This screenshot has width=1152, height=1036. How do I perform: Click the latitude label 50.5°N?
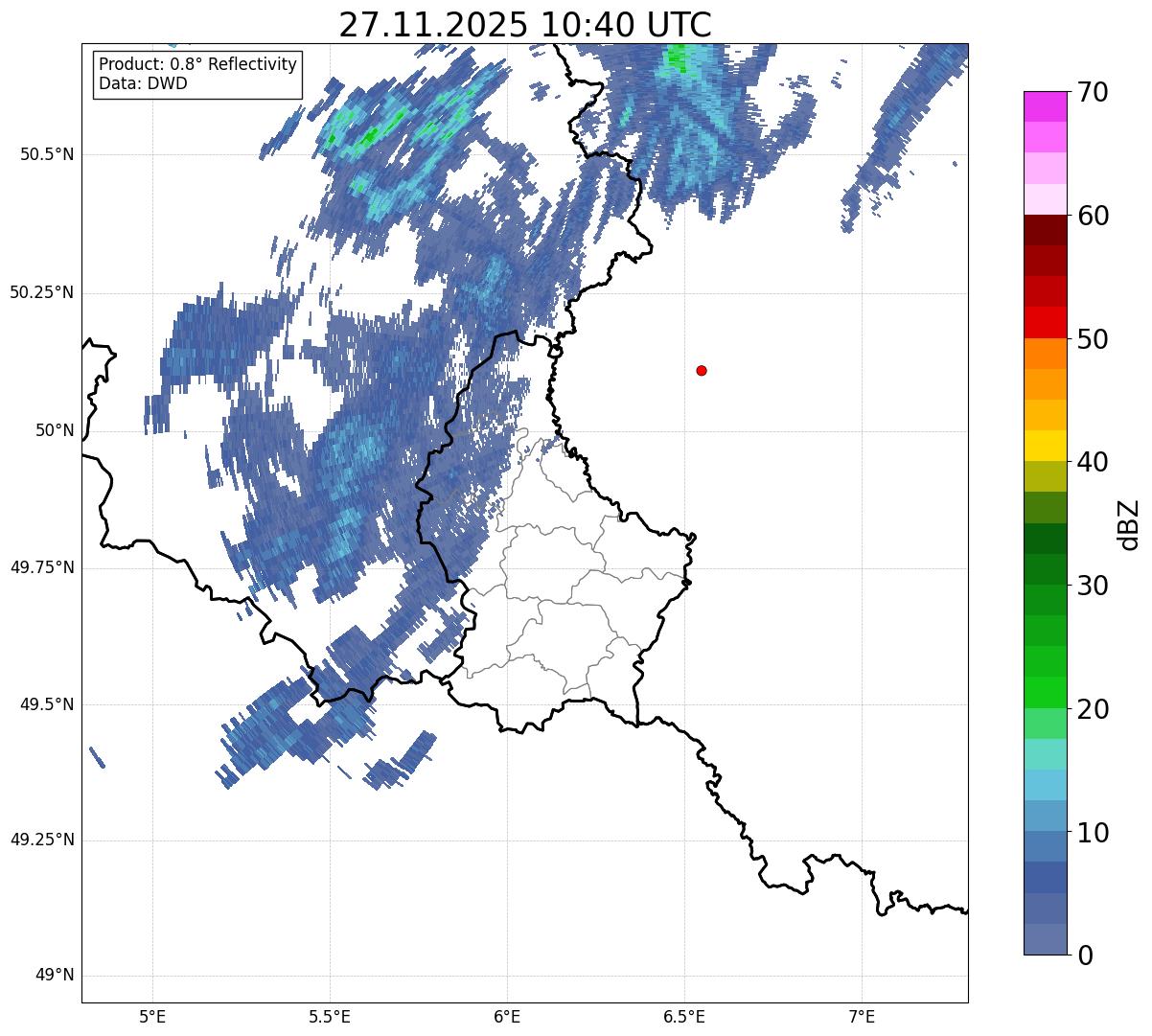pos(47,154)
